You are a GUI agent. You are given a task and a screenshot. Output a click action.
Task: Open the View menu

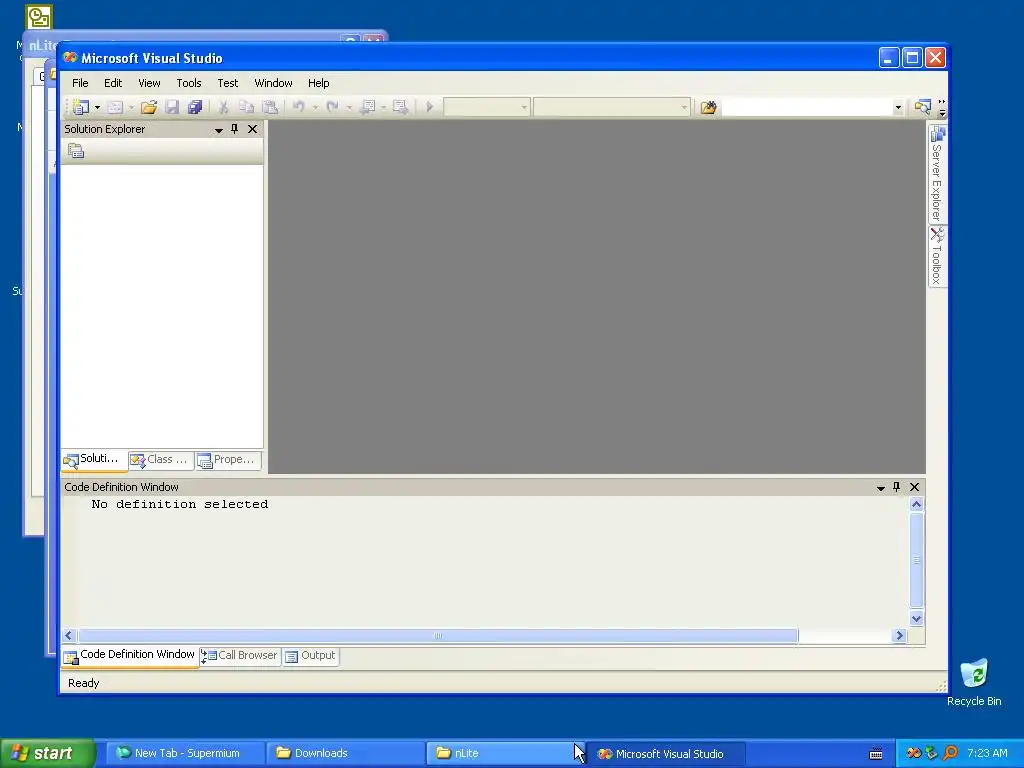tap(150, 83)
